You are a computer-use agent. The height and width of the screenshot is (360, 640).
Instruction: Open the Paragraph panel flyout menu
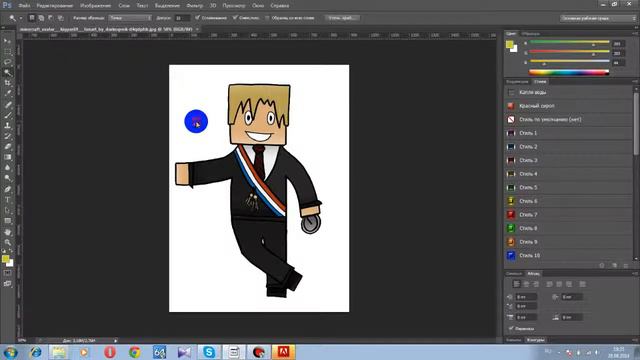[x=635, y=273]
